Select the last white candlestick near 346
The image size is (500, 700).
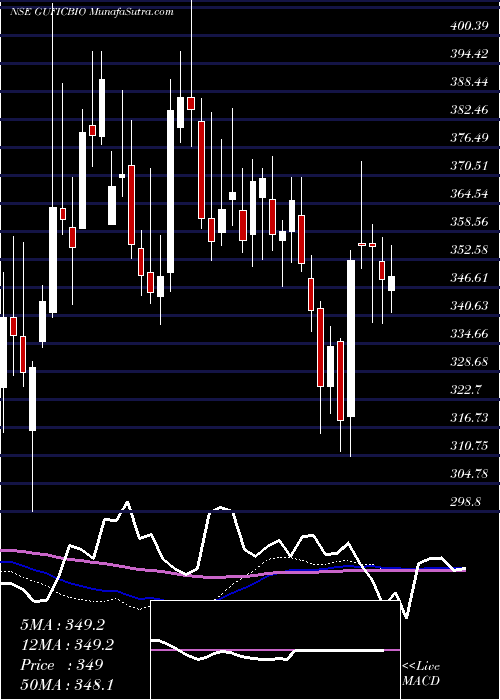392,283
